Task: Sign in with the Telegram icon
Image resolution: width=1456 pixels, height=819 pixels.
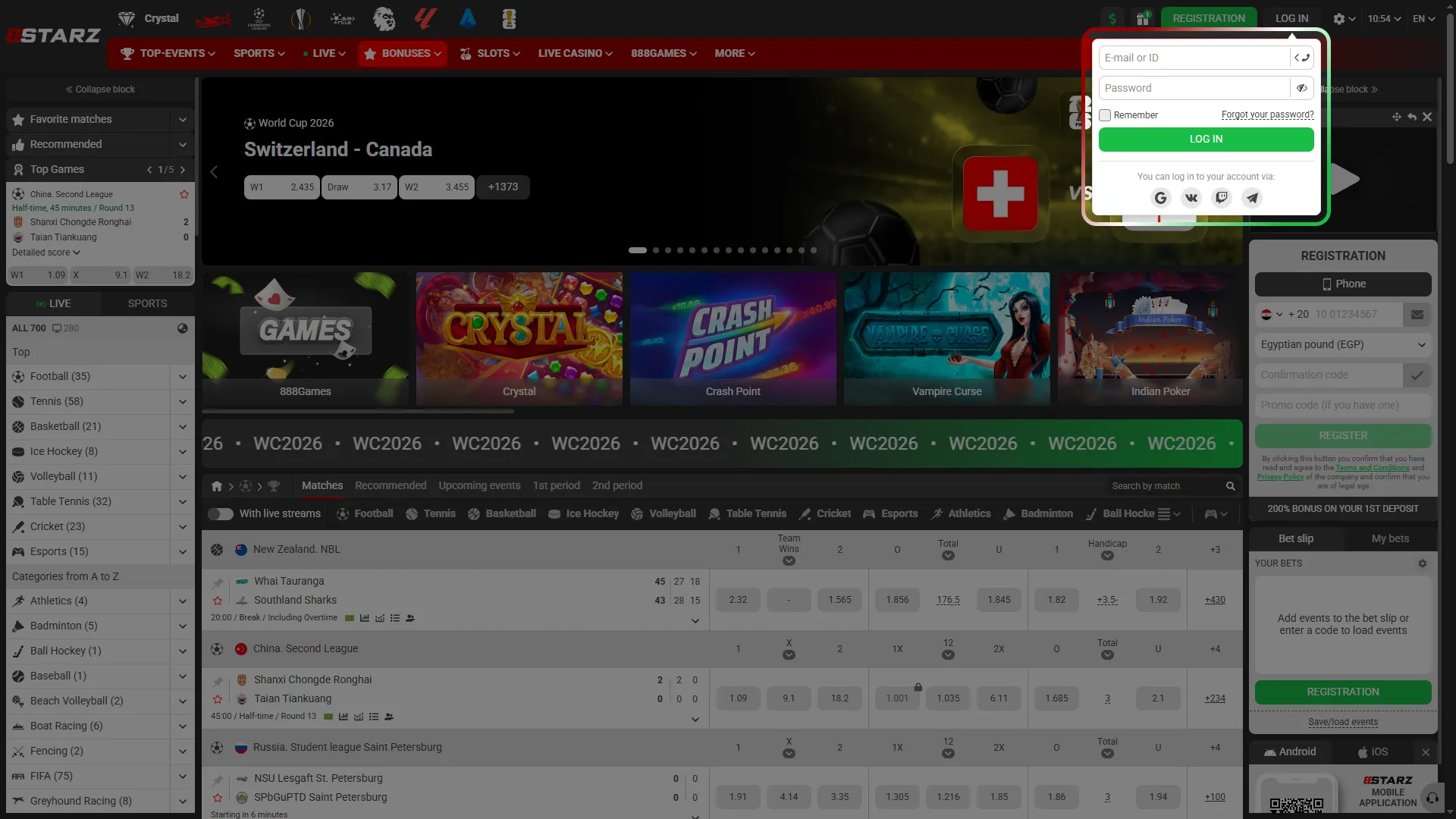Action: [1252, 198]
